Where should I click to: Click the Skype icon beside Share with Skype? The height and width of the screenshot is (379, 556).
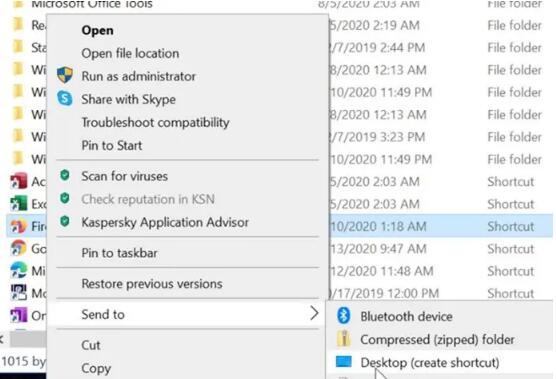[x=65, y=98]
